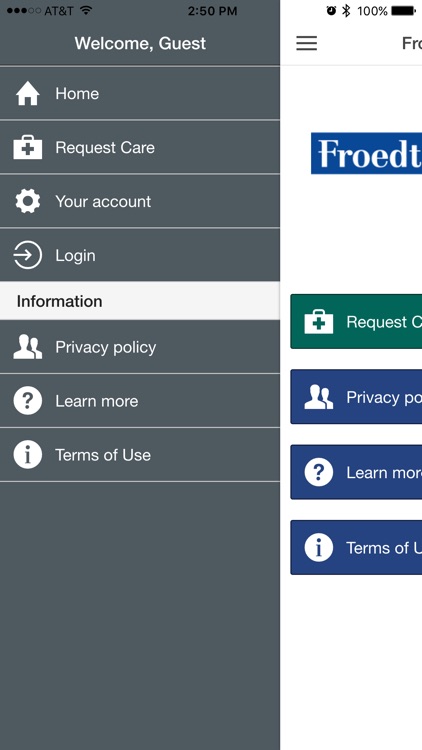Open Your account menu entry
The width and height of the screenshot is (422, 750).
(x=140, y=201)
